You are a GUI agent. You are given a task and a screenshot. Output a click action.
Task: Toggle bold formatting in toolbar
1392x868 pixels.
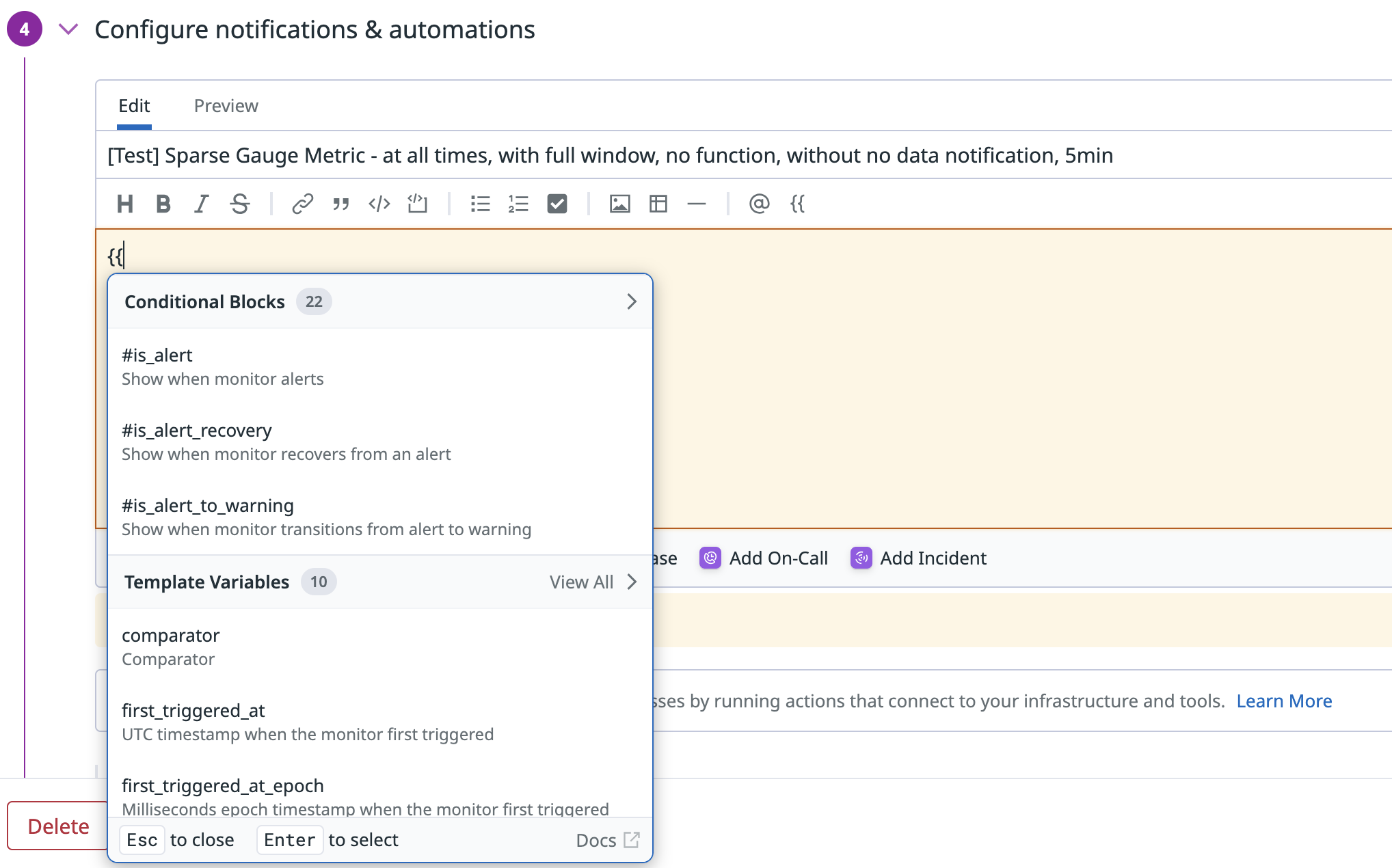(x=163, y=204)
